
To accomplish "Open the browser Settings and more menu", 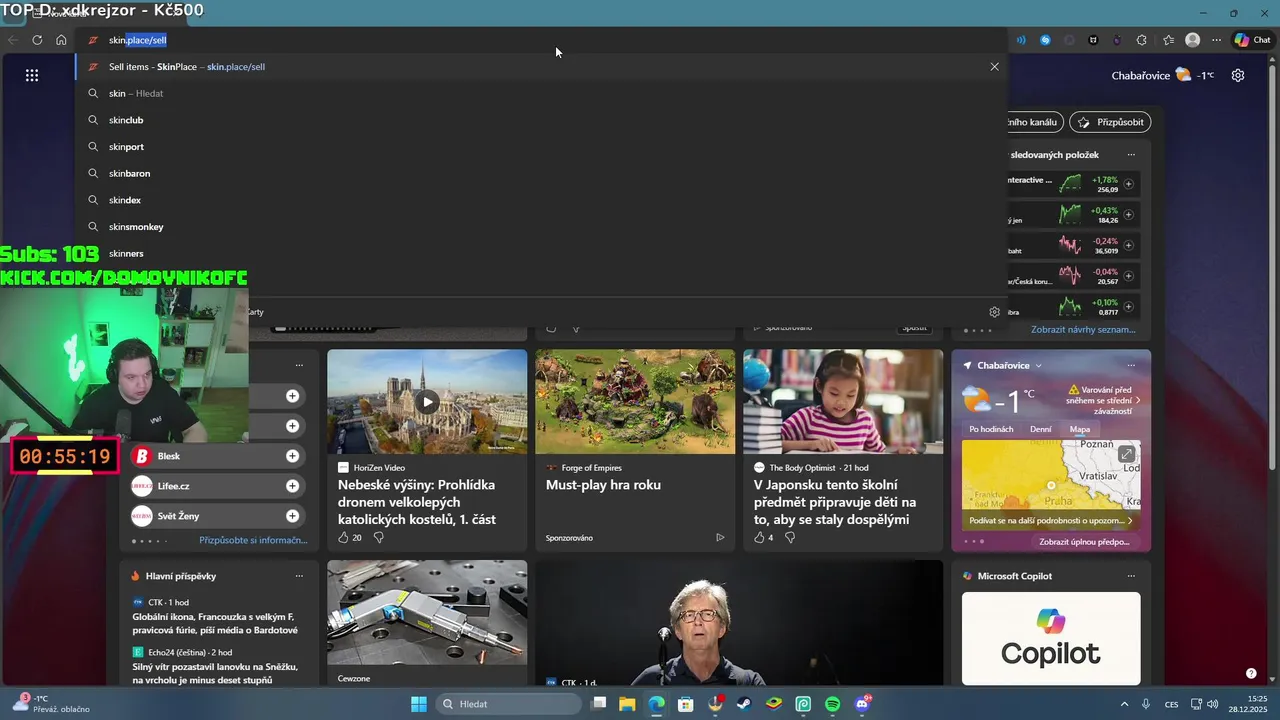I will coord(1216,40).
